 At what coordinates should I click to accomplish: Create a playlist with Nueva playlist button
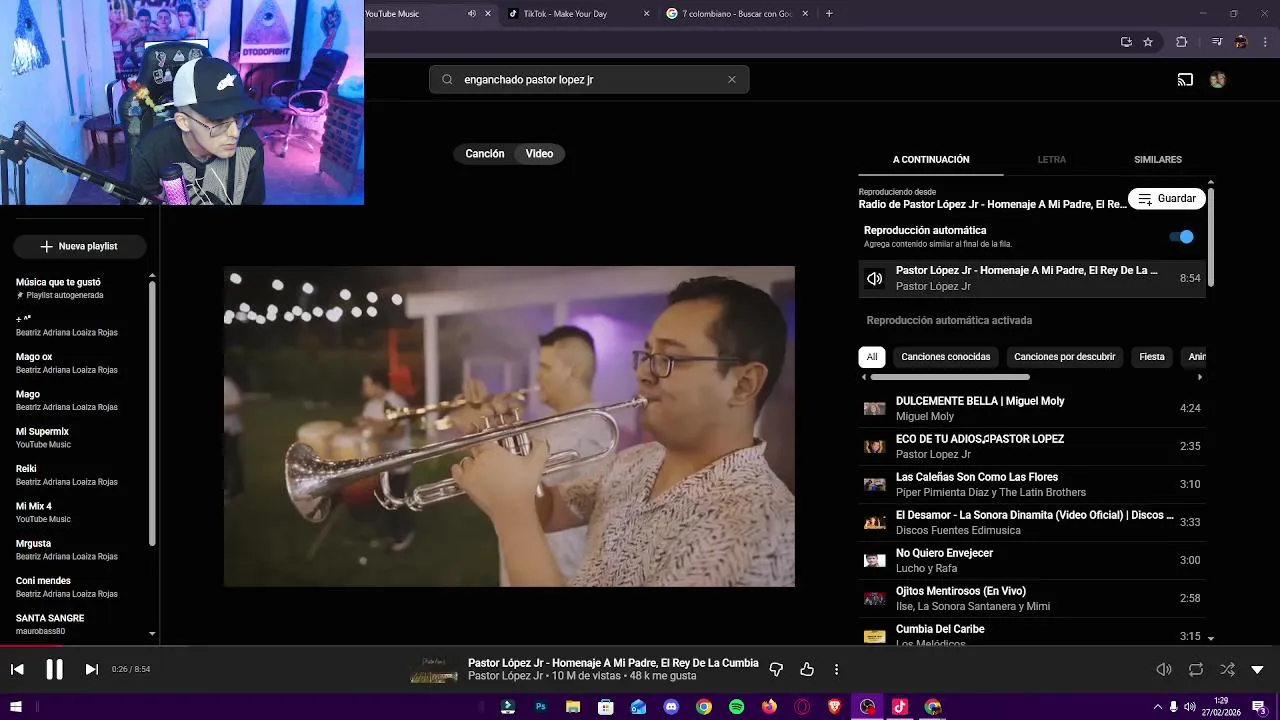coord(80,246)
